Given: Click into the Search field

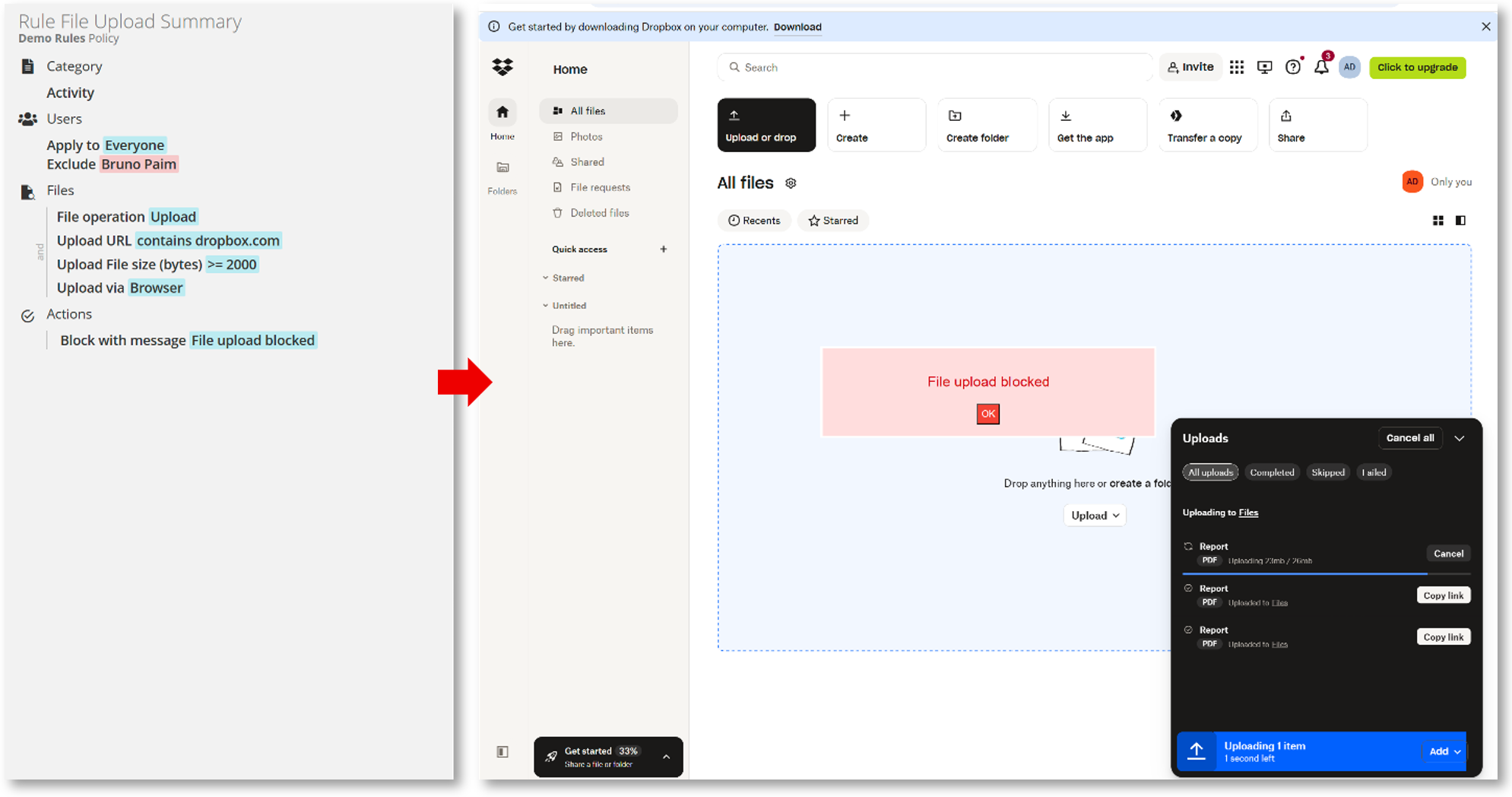Looking at the screenshot, I should (x=935, y=68).
